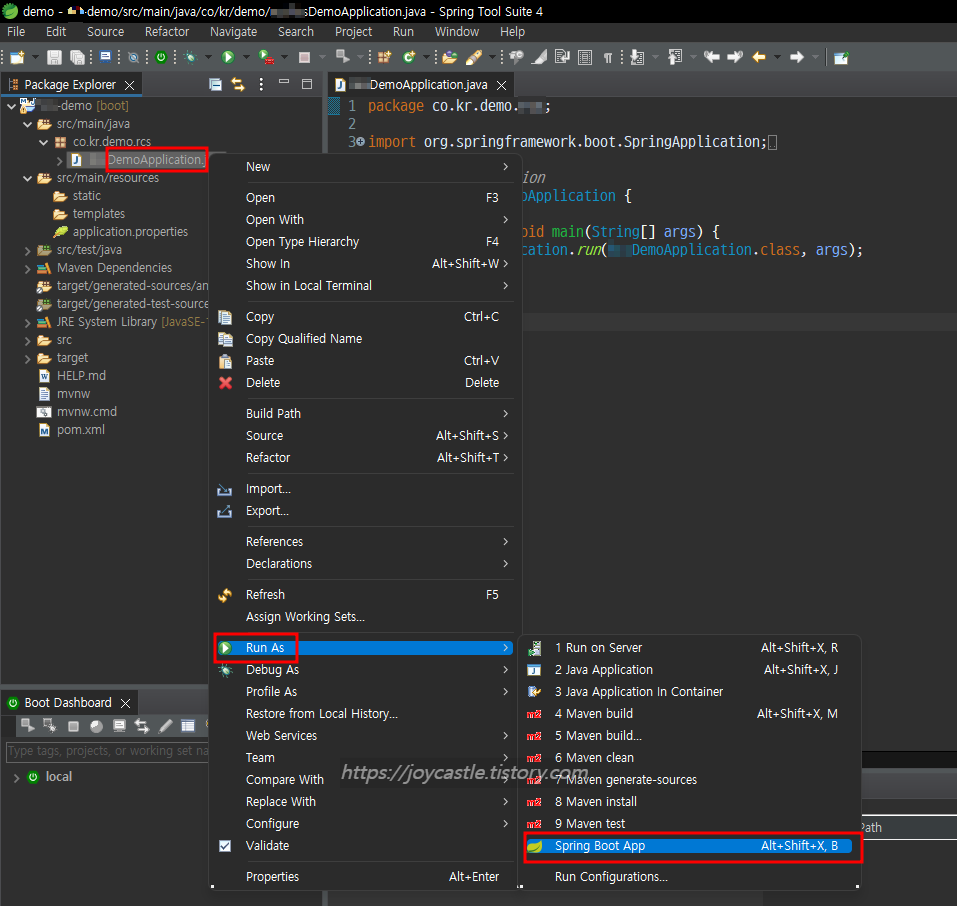Open dropdown arrow next to Debug button
The image size is (957, 906).
[208, 57]
